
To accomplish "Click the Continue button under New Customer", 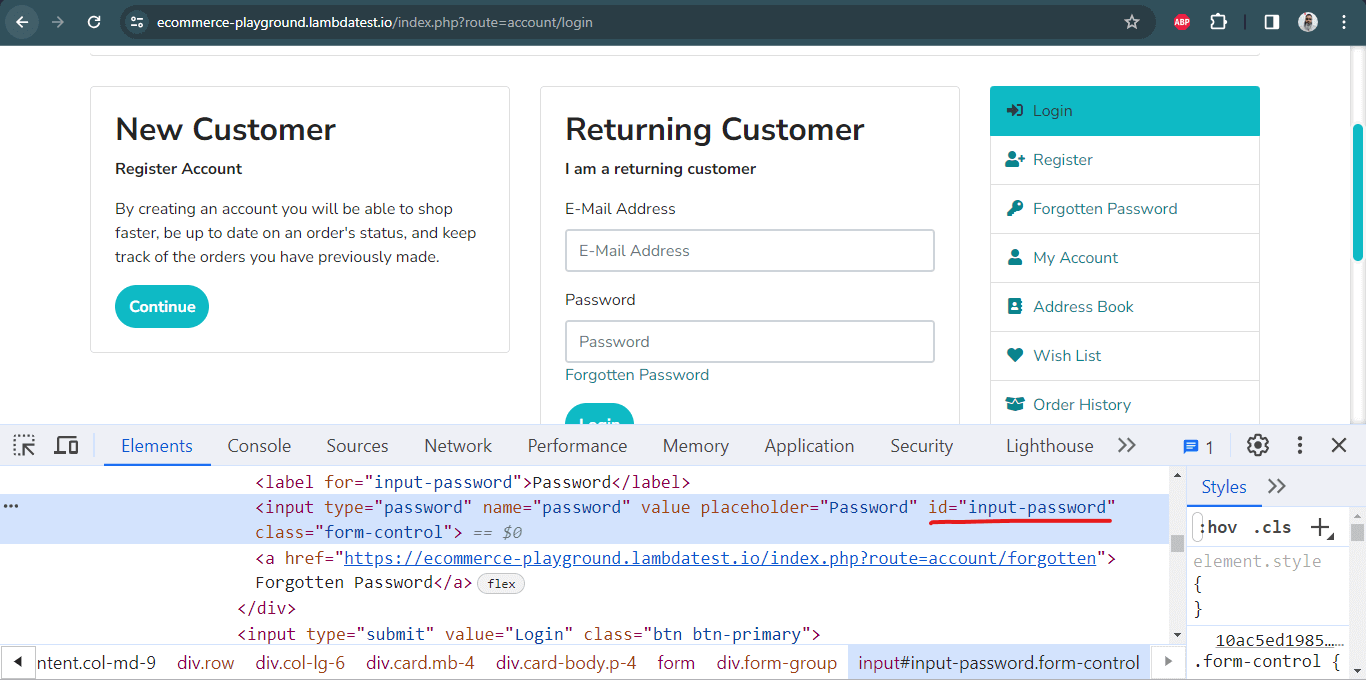I will coord(161,307).
